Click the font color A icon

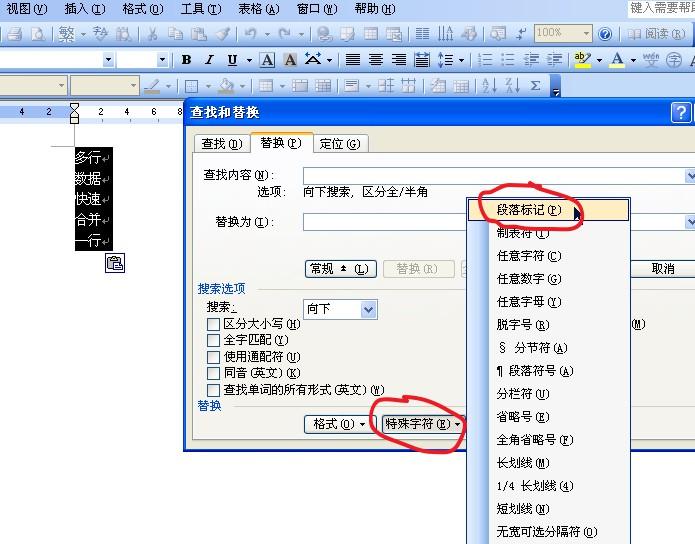617,59
